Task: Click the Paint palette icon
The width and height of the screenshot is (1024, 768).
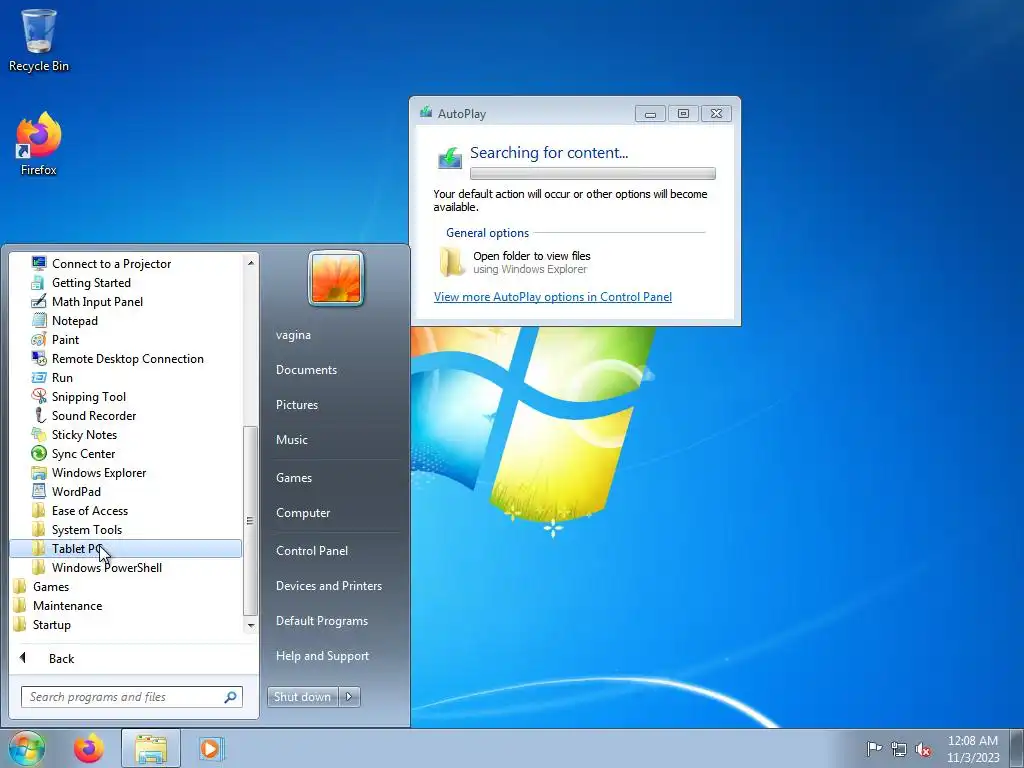Action: tap(39, 339)
